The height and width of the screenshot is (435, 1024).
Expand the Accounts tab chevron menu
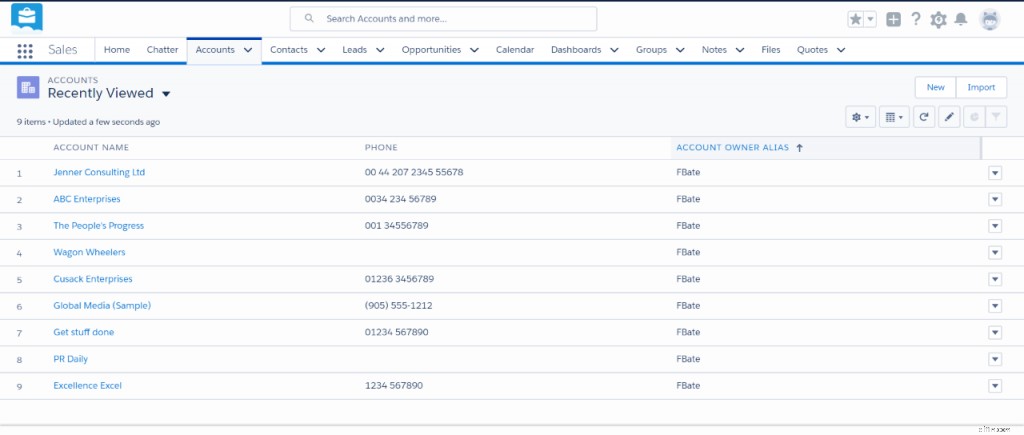click(x=248, y=50)
